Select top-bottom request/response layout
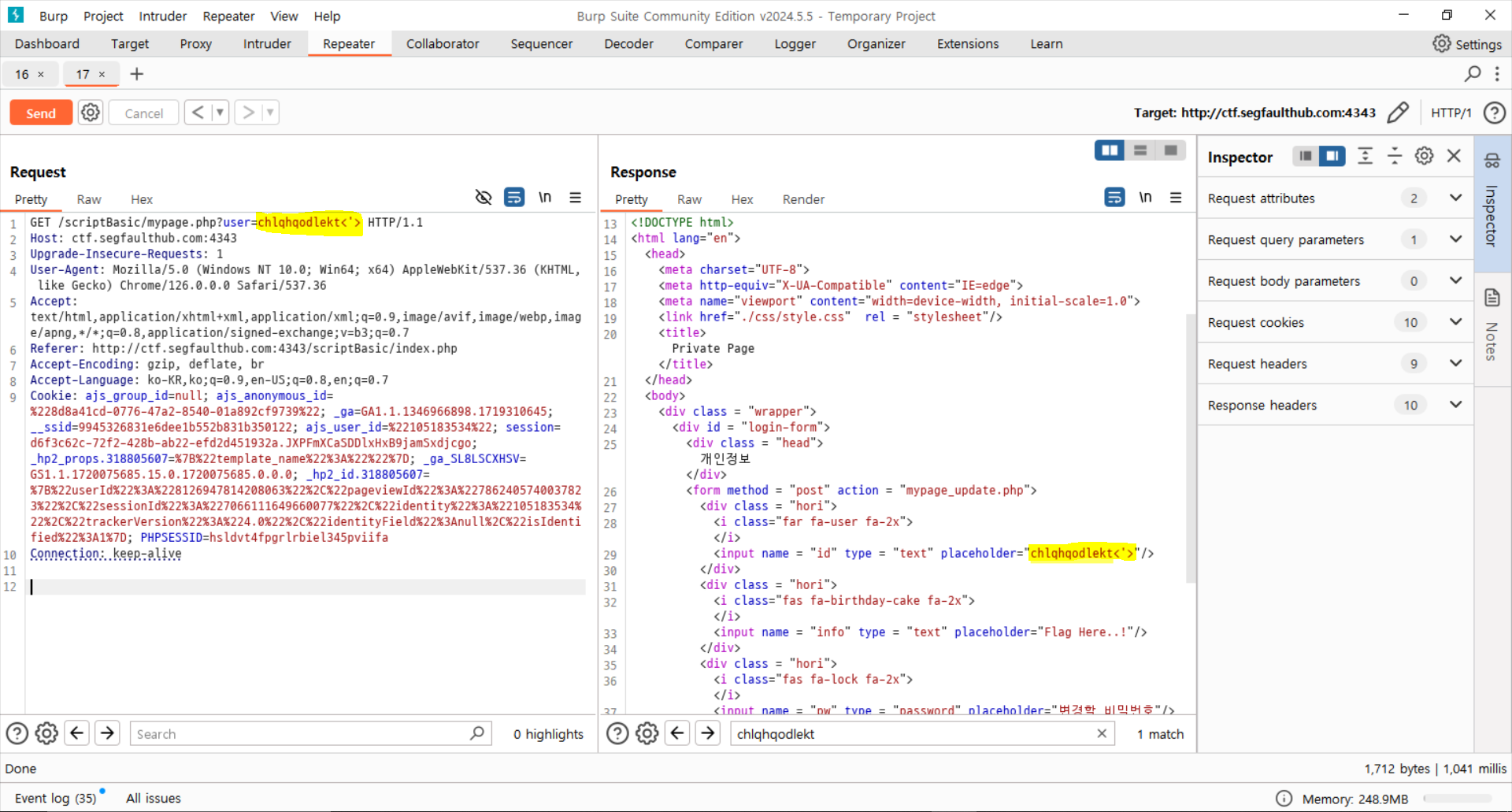This screenshot has height=812, width=1512. point(1140,150)
